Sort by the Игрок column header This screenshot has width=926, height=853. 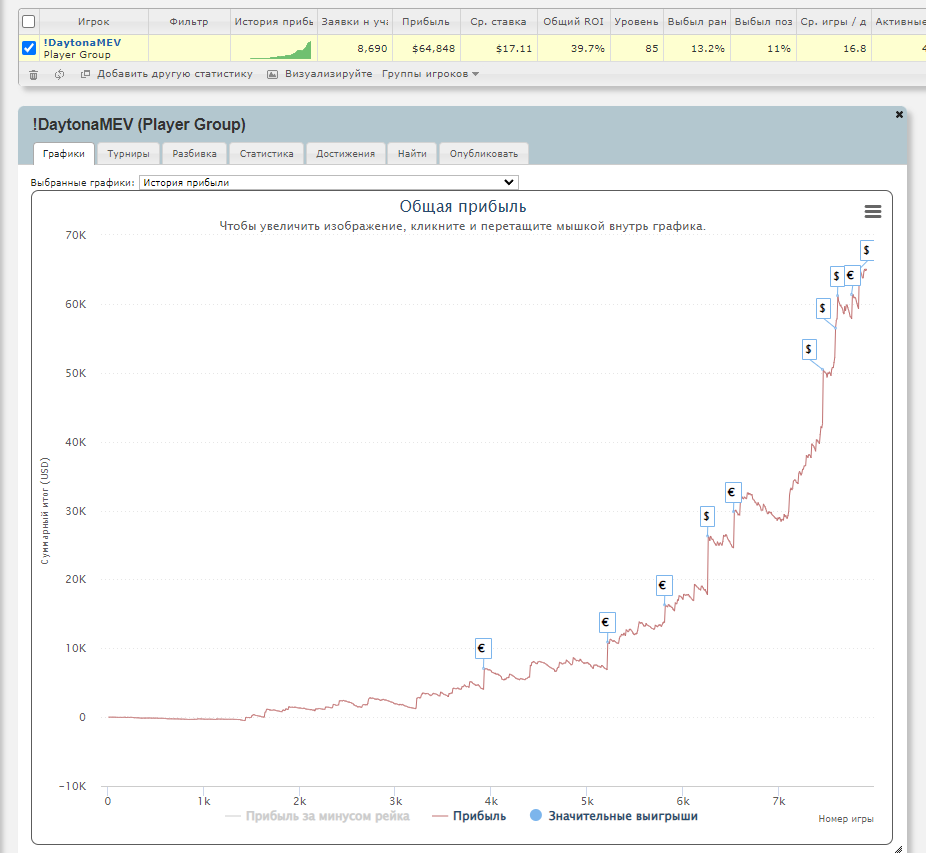point(94,22)
